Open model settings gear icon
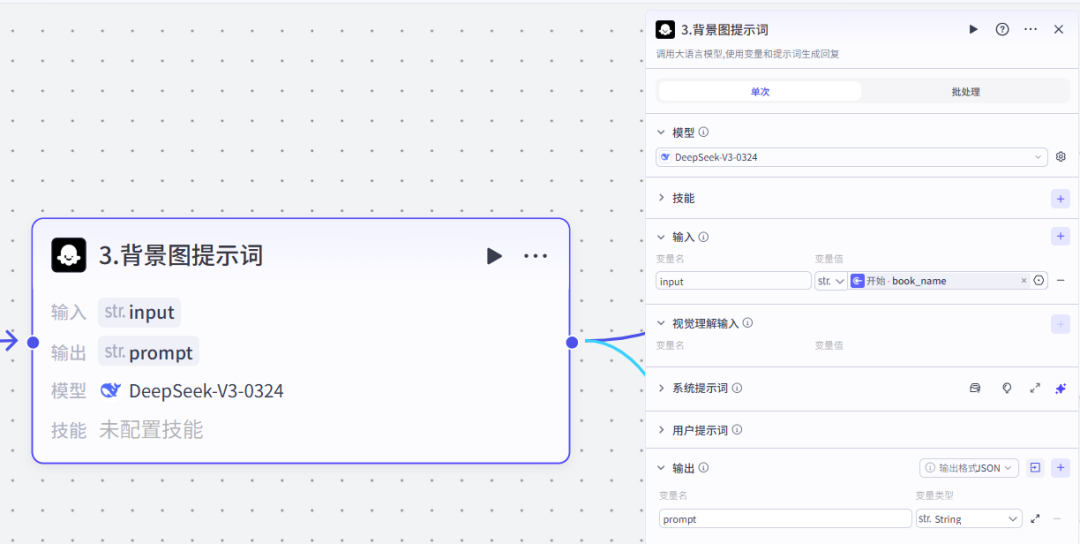 point(1061,157)
